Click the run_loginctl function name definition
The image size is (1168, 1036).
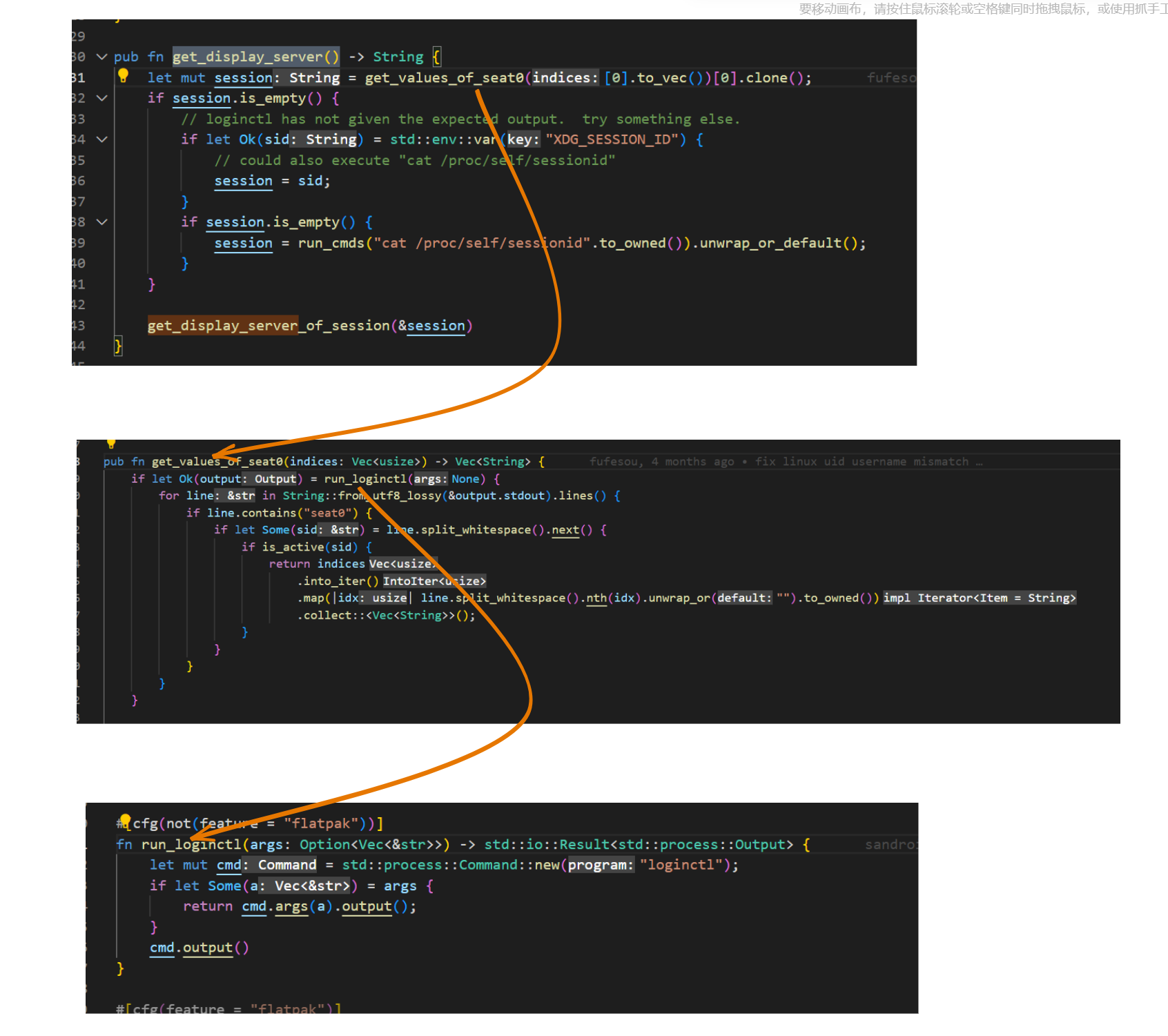click(x=192, y=843)
